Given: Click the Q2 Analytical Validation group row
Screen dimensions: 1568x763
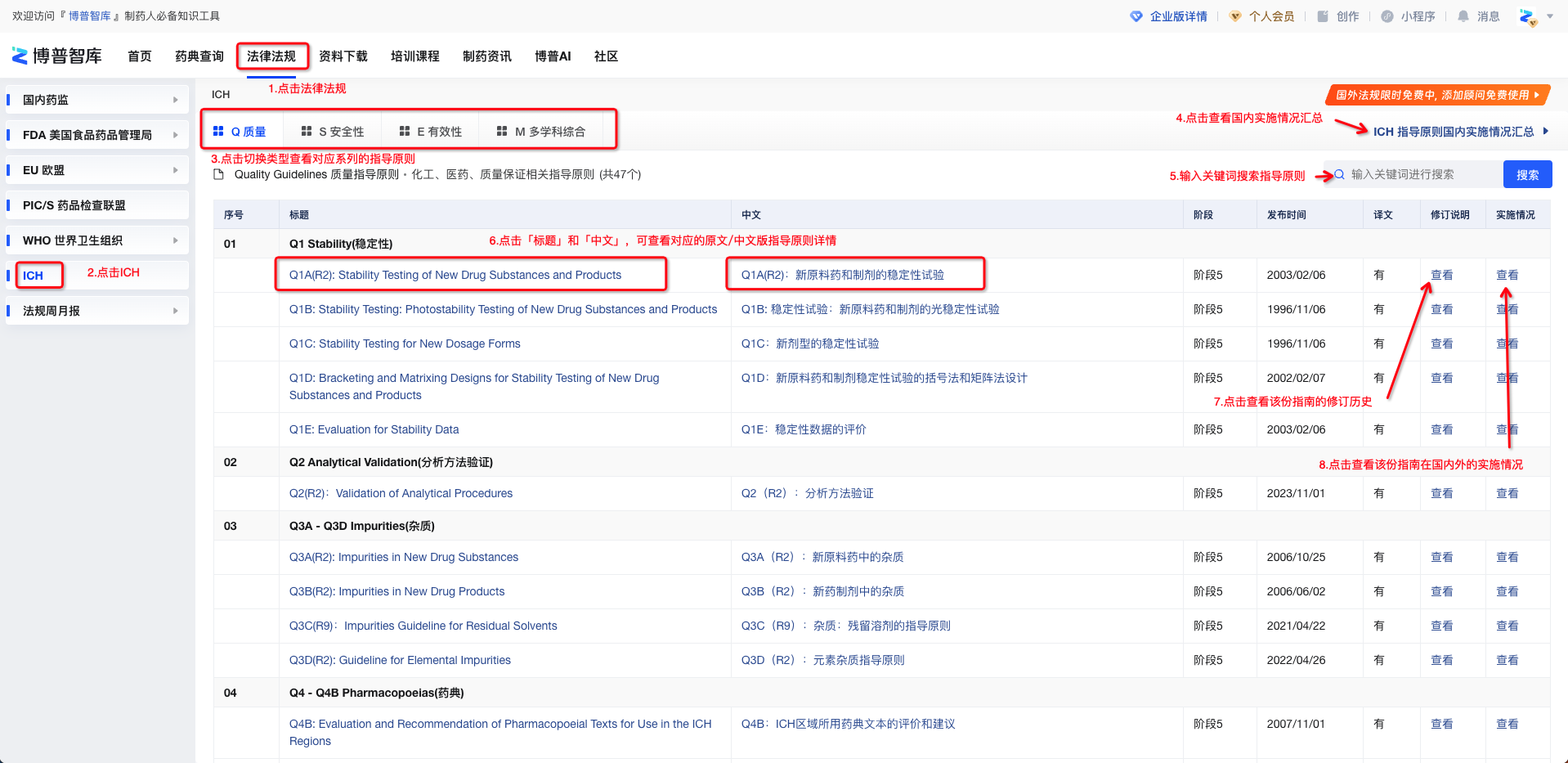Looking at the screenshot, I should pos(881,462).
